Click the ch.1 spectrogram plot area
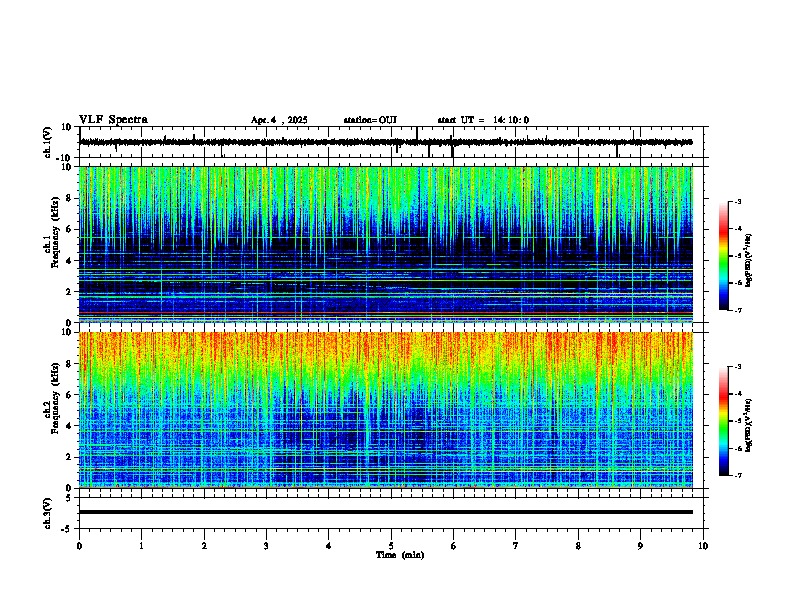 [386, 244]
